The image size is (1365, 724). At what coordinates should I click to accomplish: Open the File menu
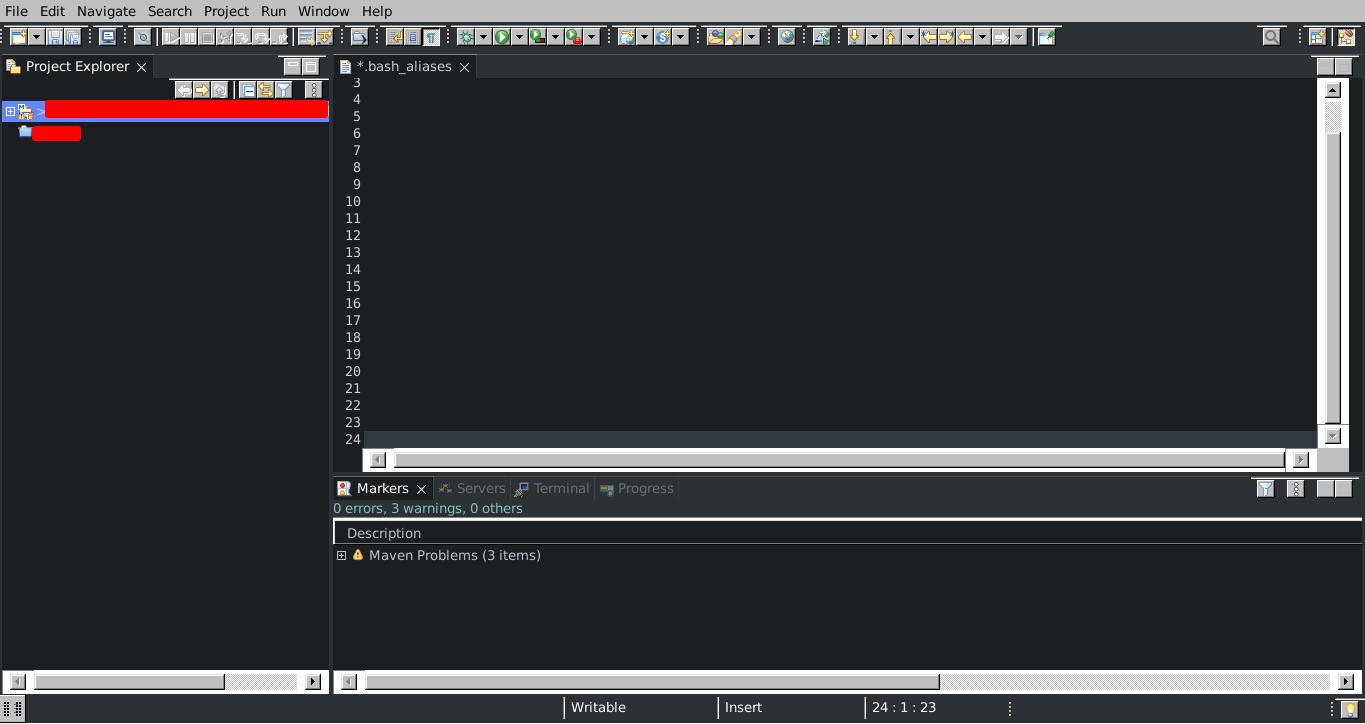16,11
